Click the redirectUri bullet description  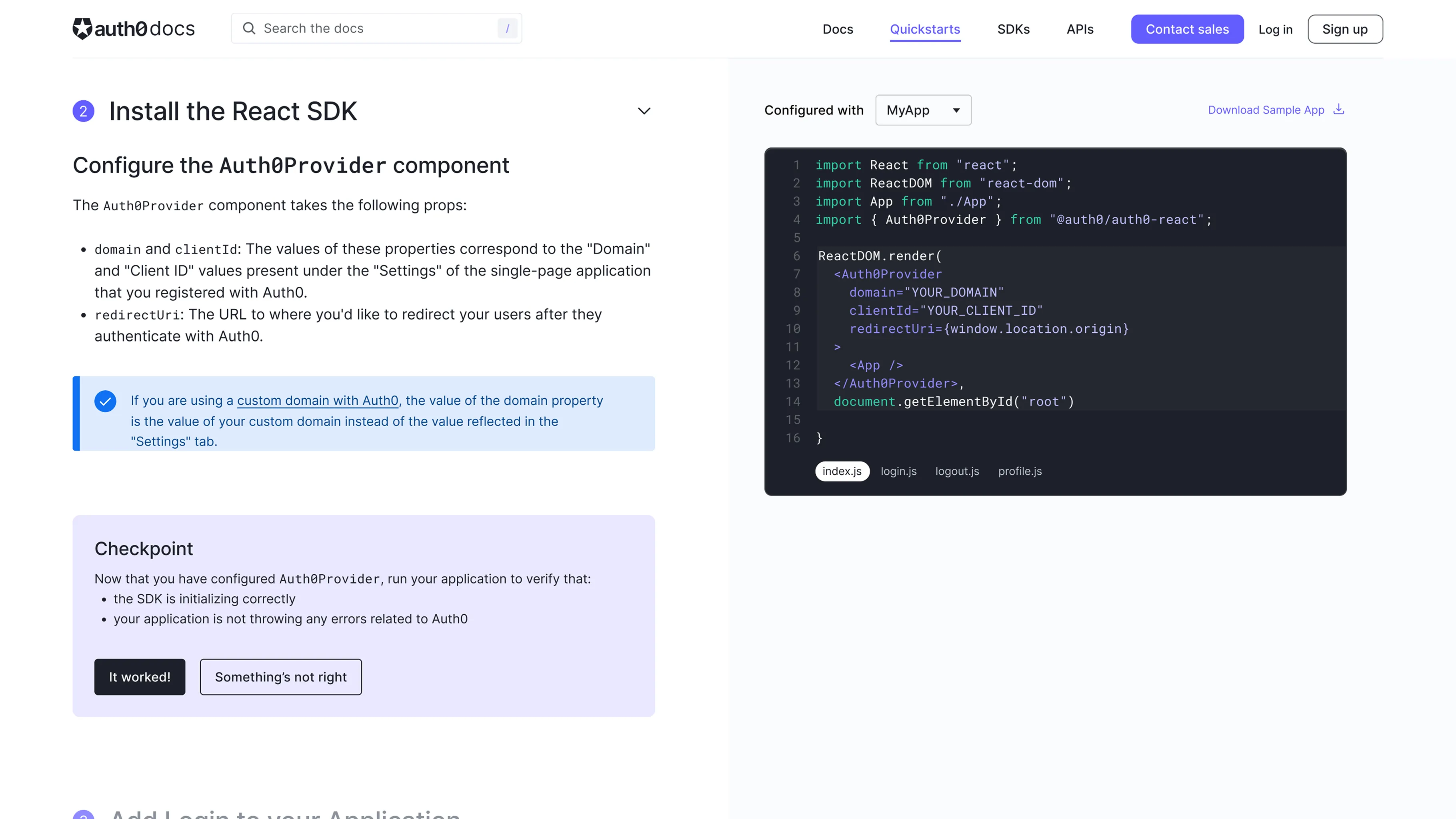348,325
